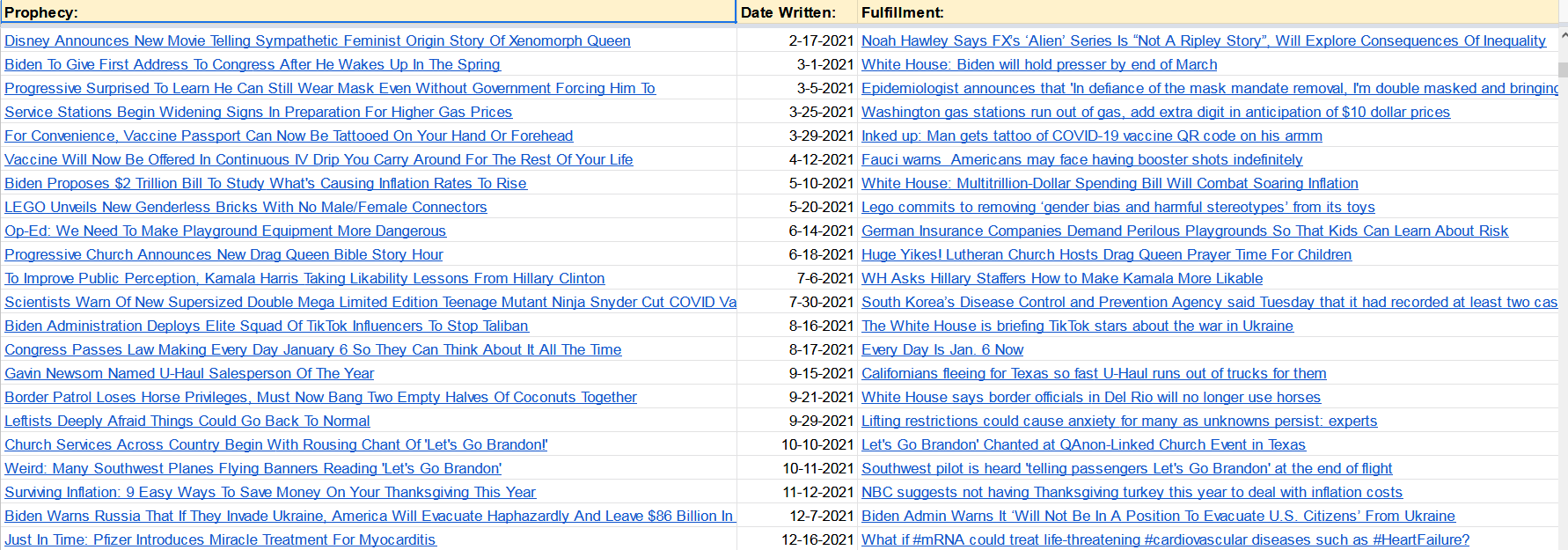1568x550 pixels.
Task: Open continuous IV drip vaccine link
Action: (319, 159)
